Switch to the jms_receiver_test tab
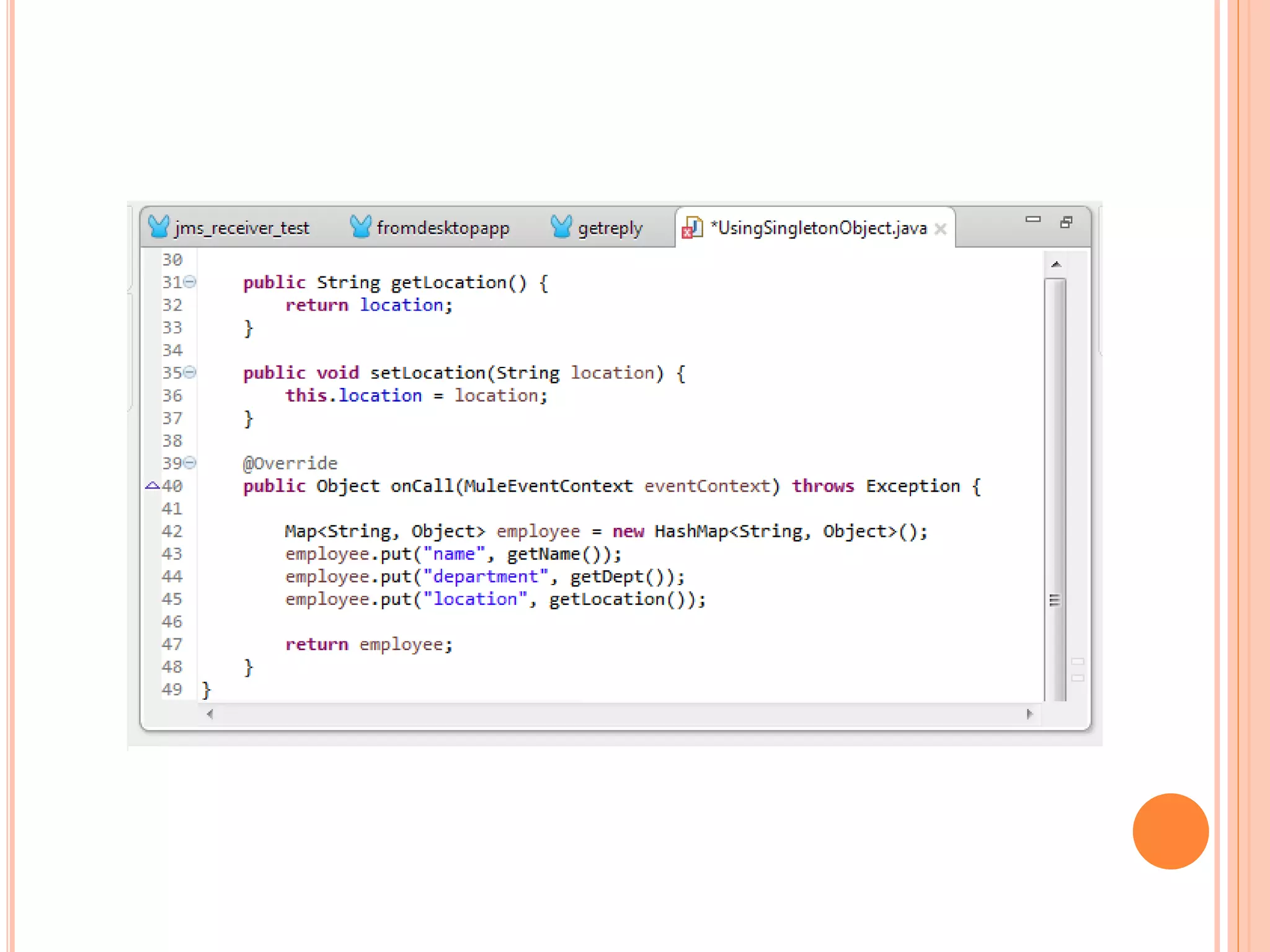 pyautogui.click(x=241, y=228)
